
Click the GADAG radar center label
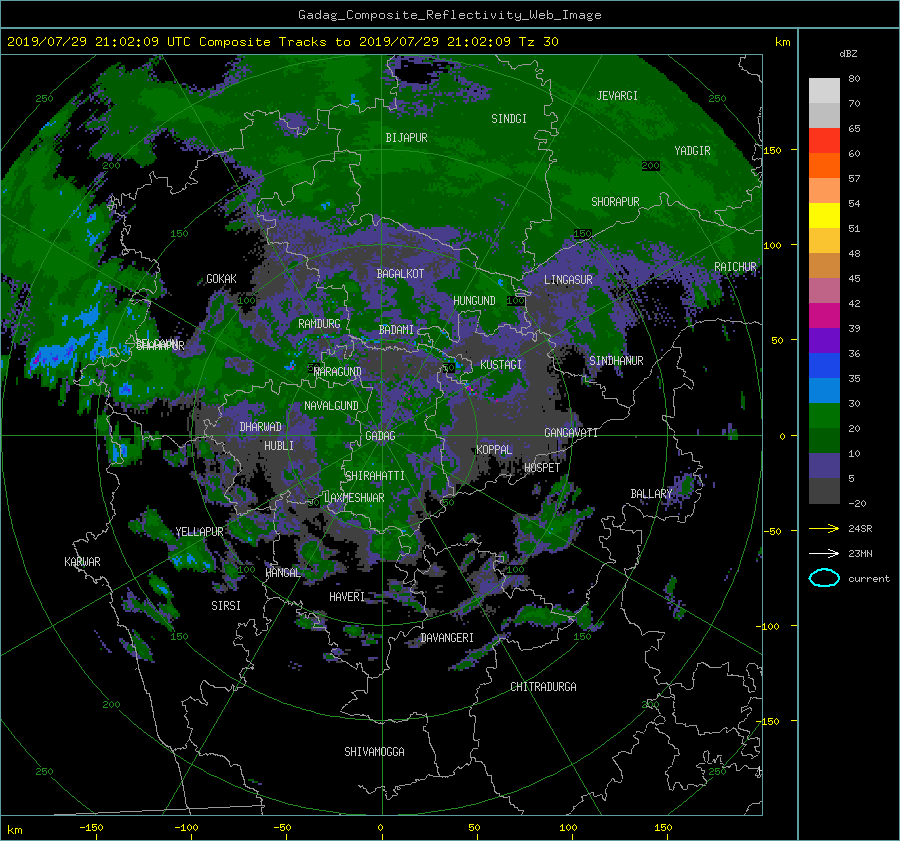[381, 436]
